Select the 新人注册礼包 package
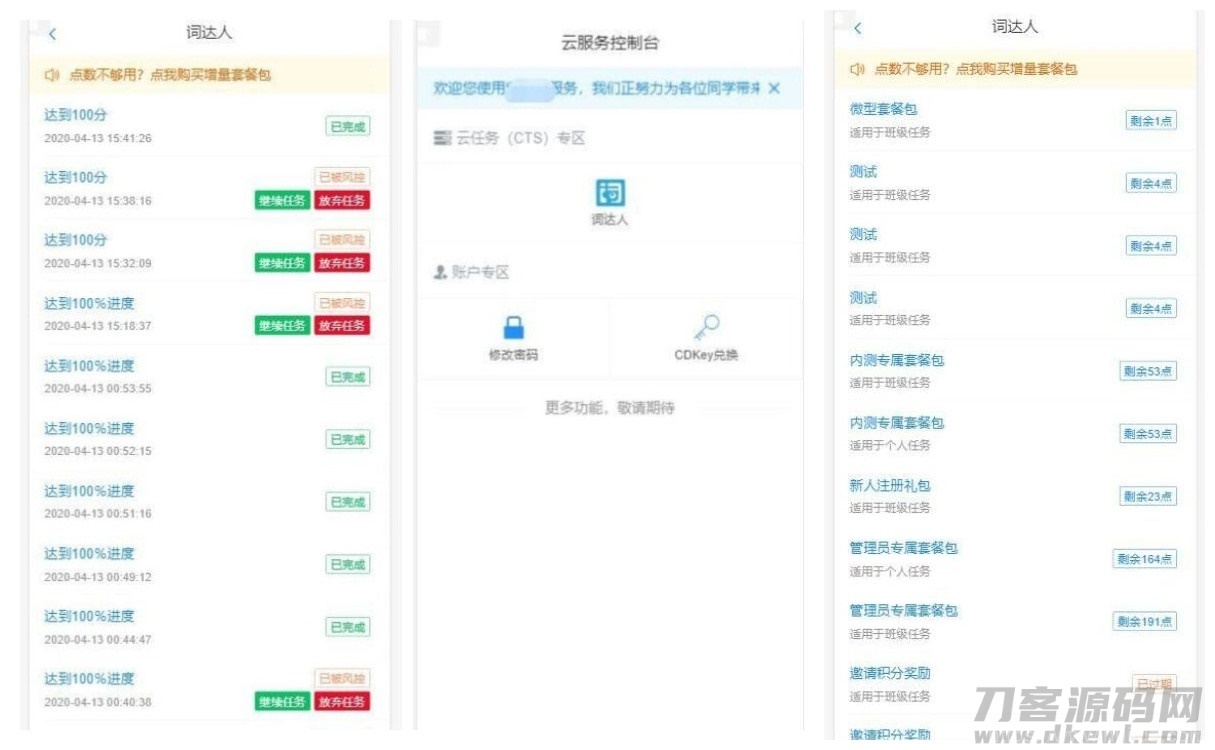 (890, 485)
